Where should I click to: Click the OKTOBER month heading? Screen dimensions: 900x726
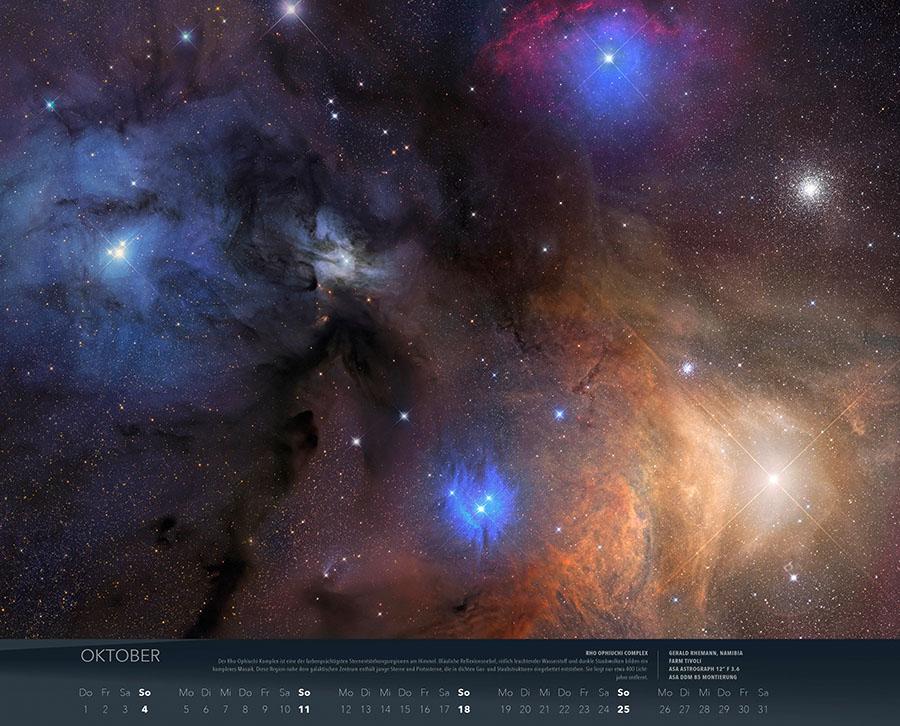[120, 656]
